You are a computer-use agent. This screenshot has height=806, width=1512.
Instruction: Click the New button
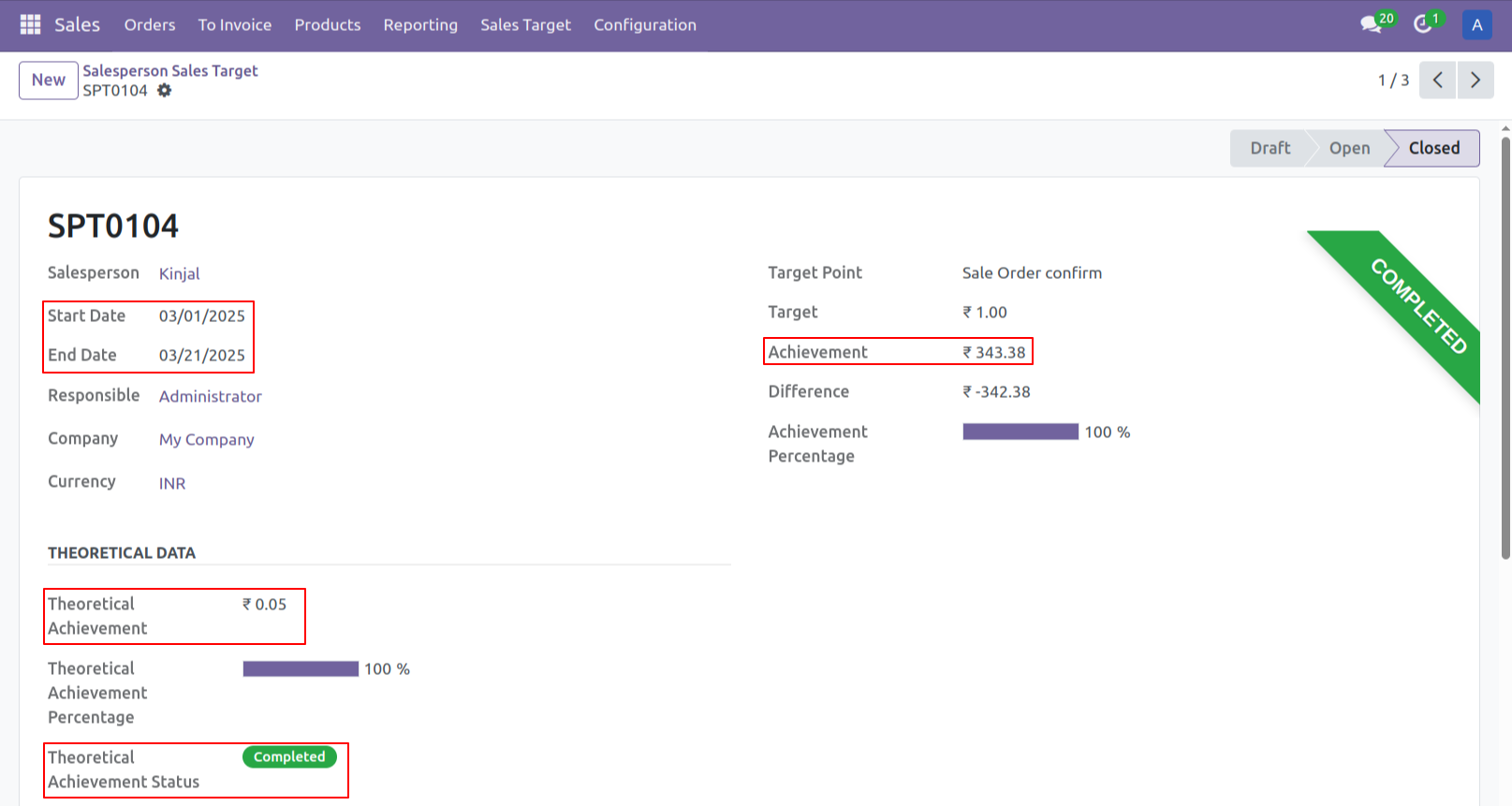[49, 81]
